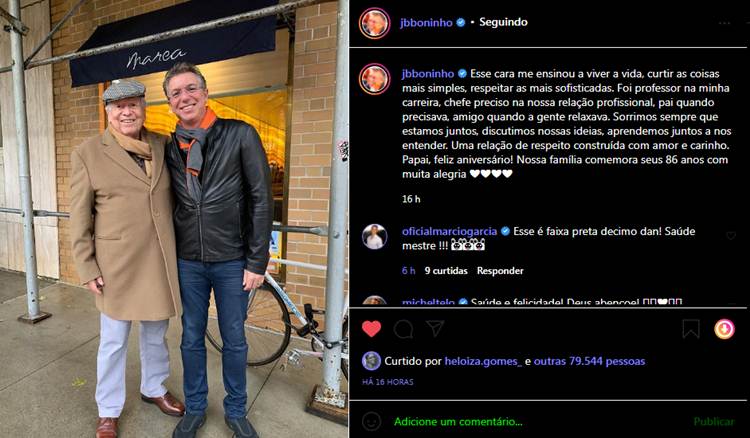Open outras 79.544 pessoas likes list
The height and width of the screenshot is (438, 750).
click(589, 361)
